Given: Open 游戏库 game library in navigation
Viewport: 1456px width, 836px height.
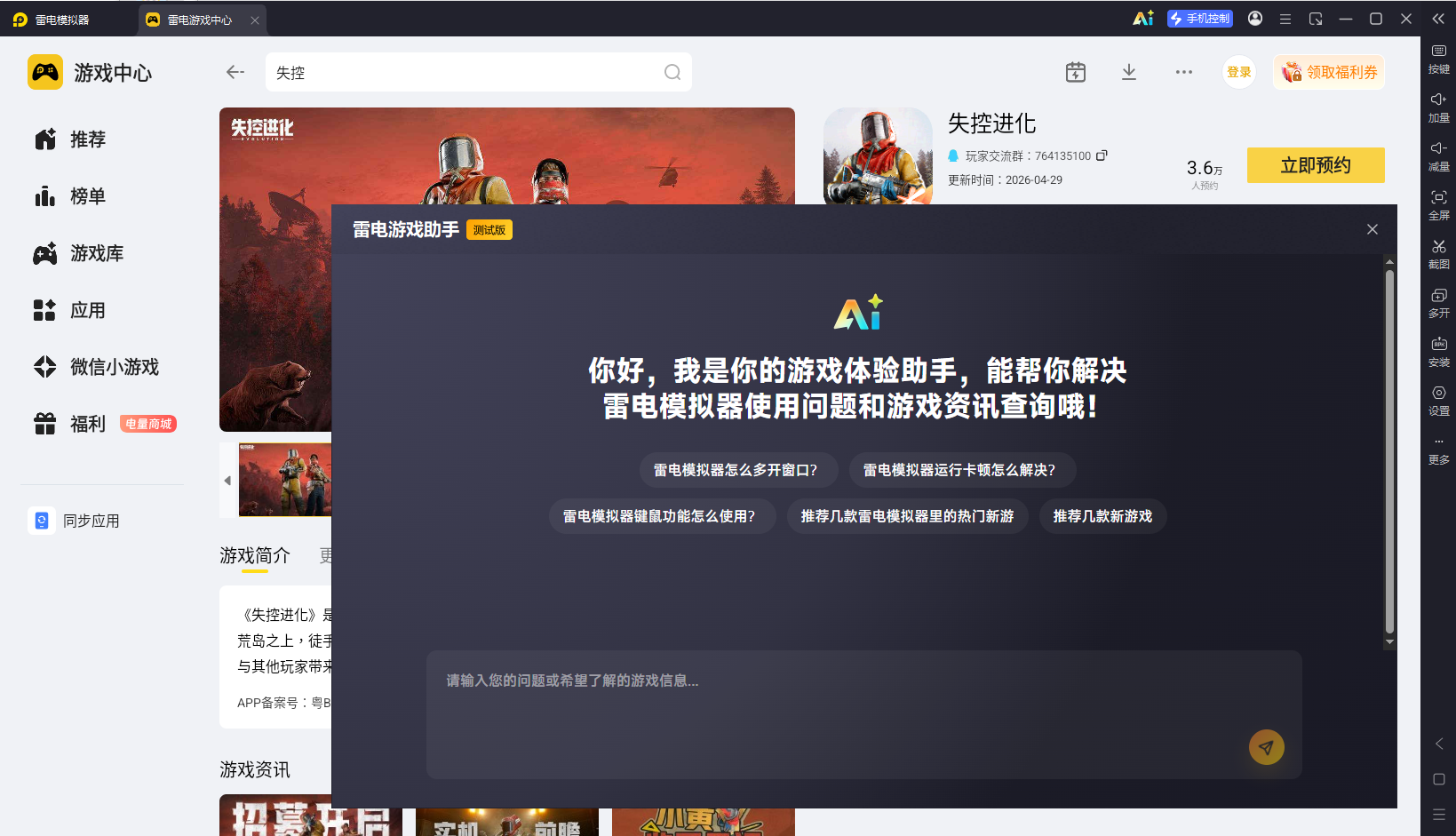Looking at the screenshot, I should click(x=79, y=253).
